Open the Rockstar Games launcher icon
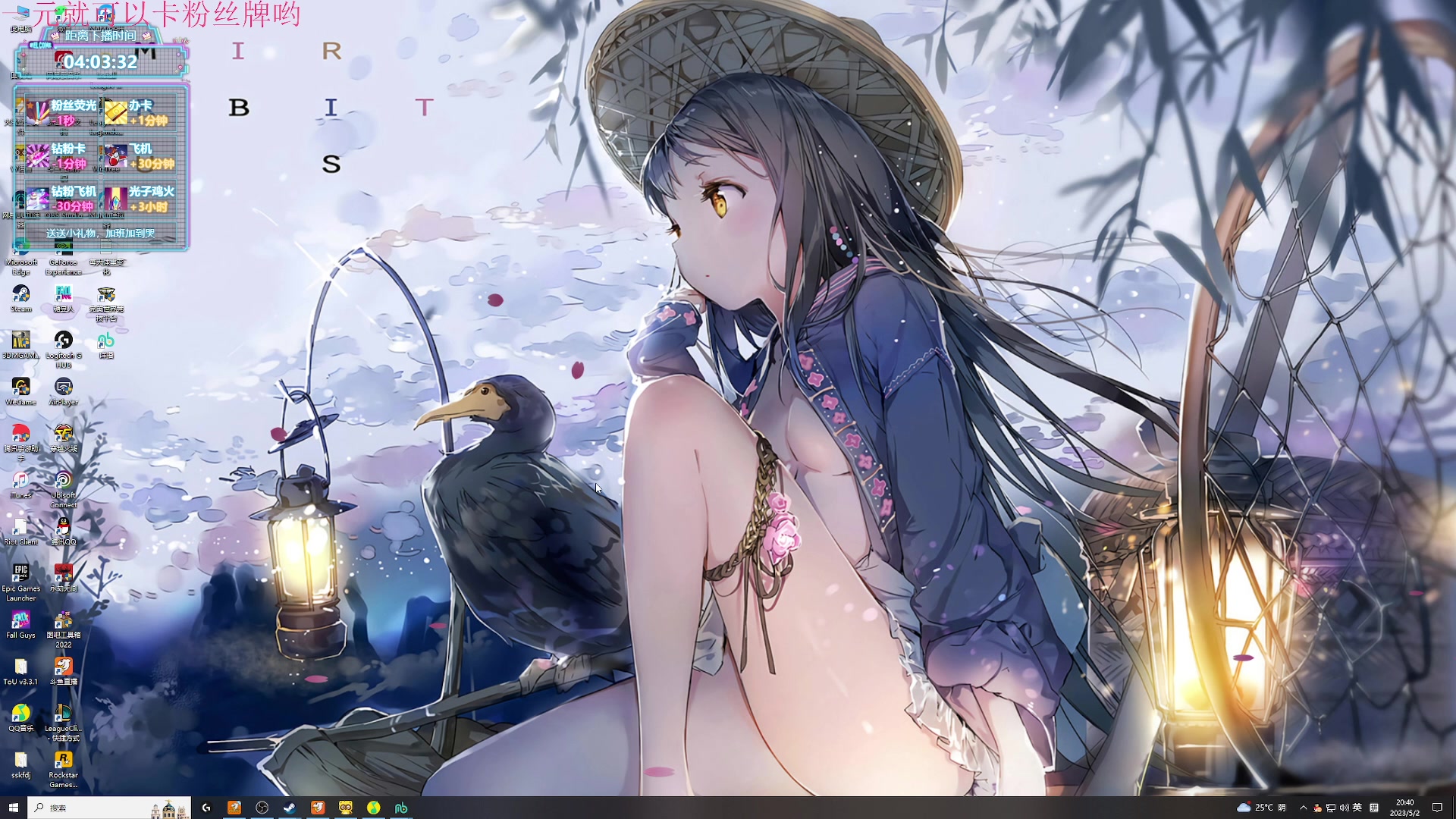Viewport: 1456px width, 819px height. pyautogui.click(x=64, y=761)
